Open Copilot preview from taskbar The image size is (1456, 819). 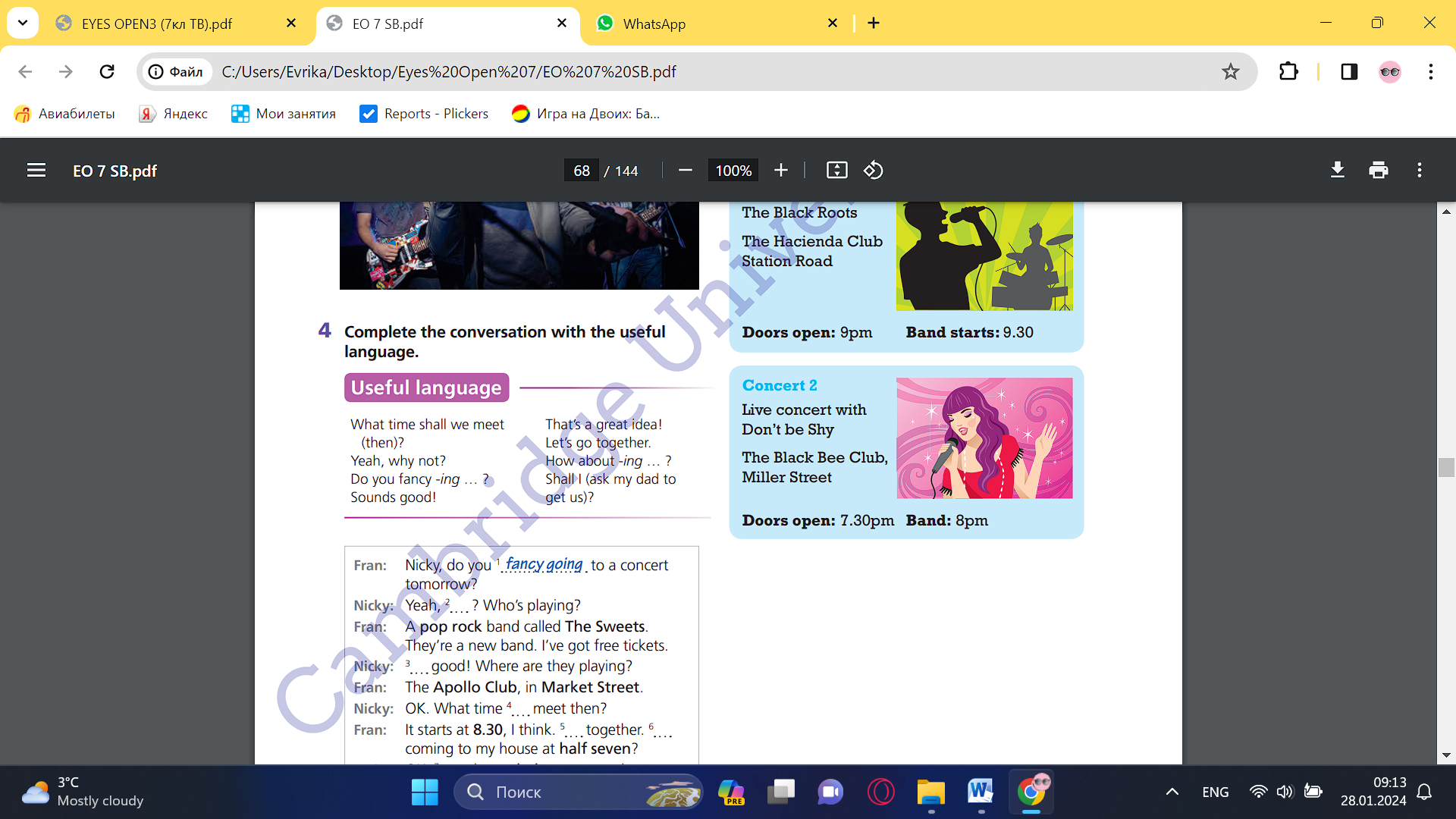(732, 792)
